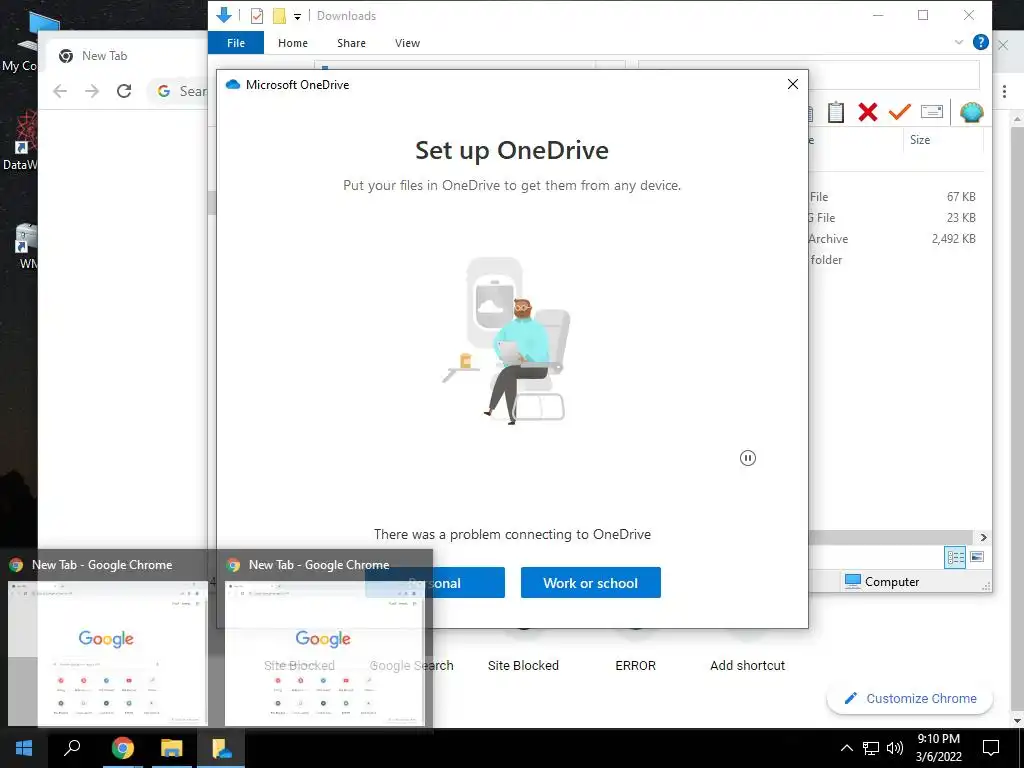Click the red X delete toolbar icon
Screen dimensions: 1024x768
(x=868, y=112)
